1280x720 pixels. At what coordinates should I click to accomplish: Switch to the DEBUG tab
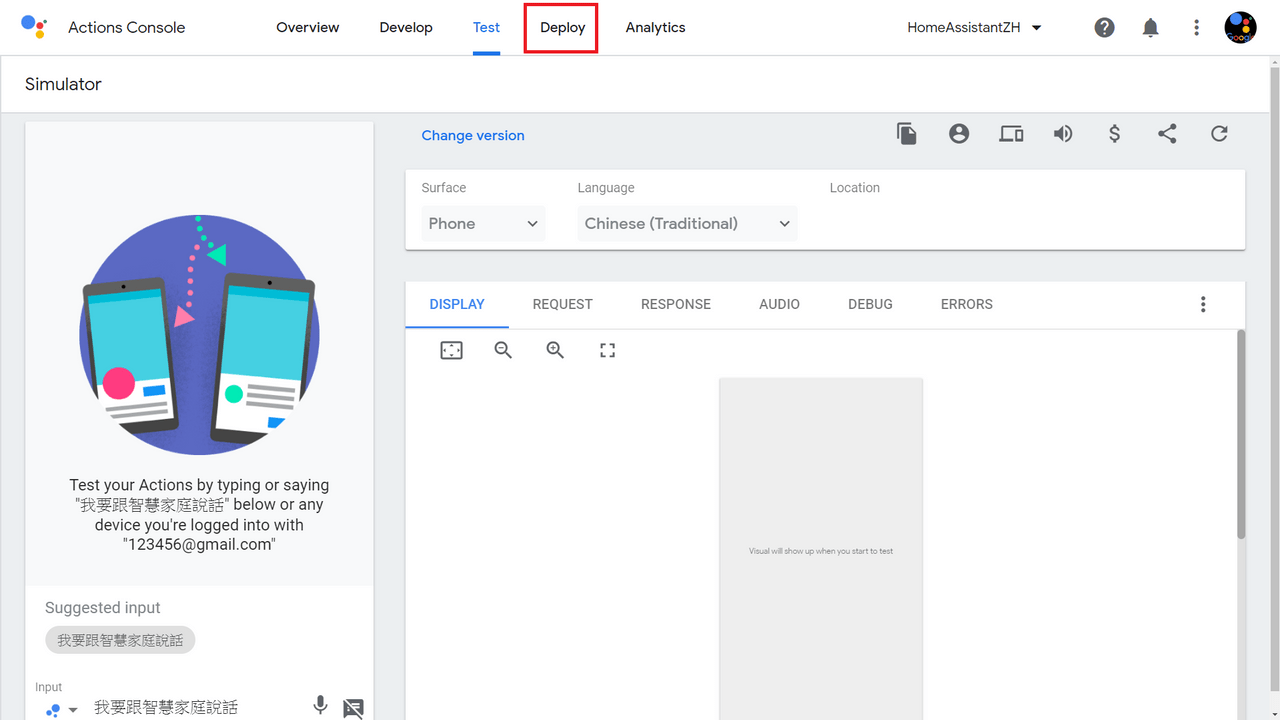pos(870,304)
